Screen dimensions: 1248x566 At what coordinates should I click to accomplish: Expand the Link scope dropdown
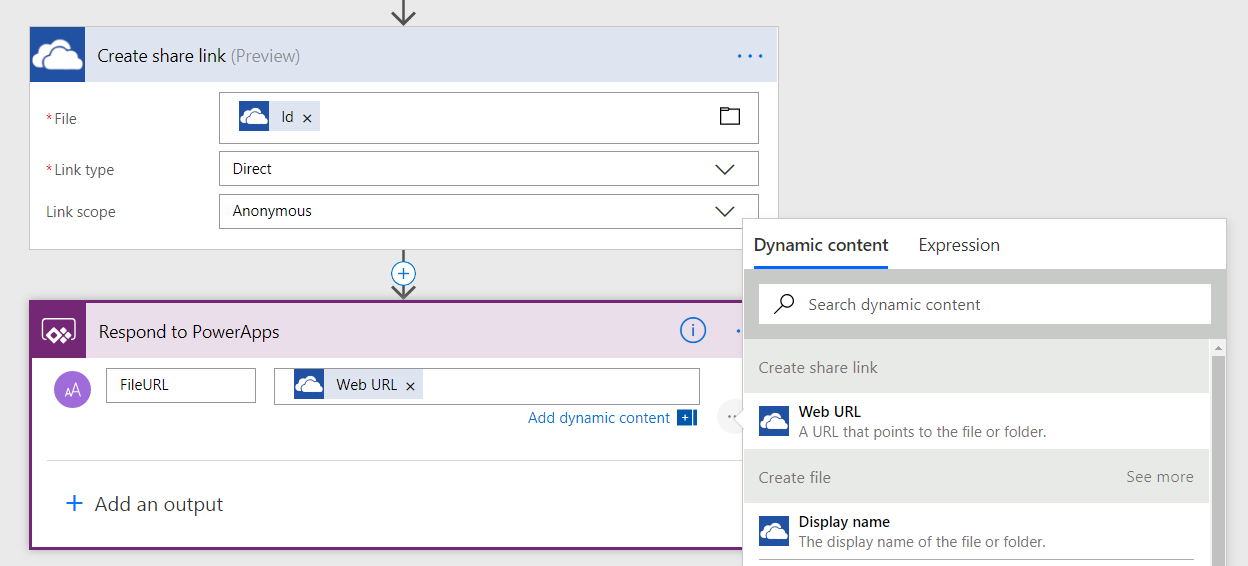click(x=725, y=211)
